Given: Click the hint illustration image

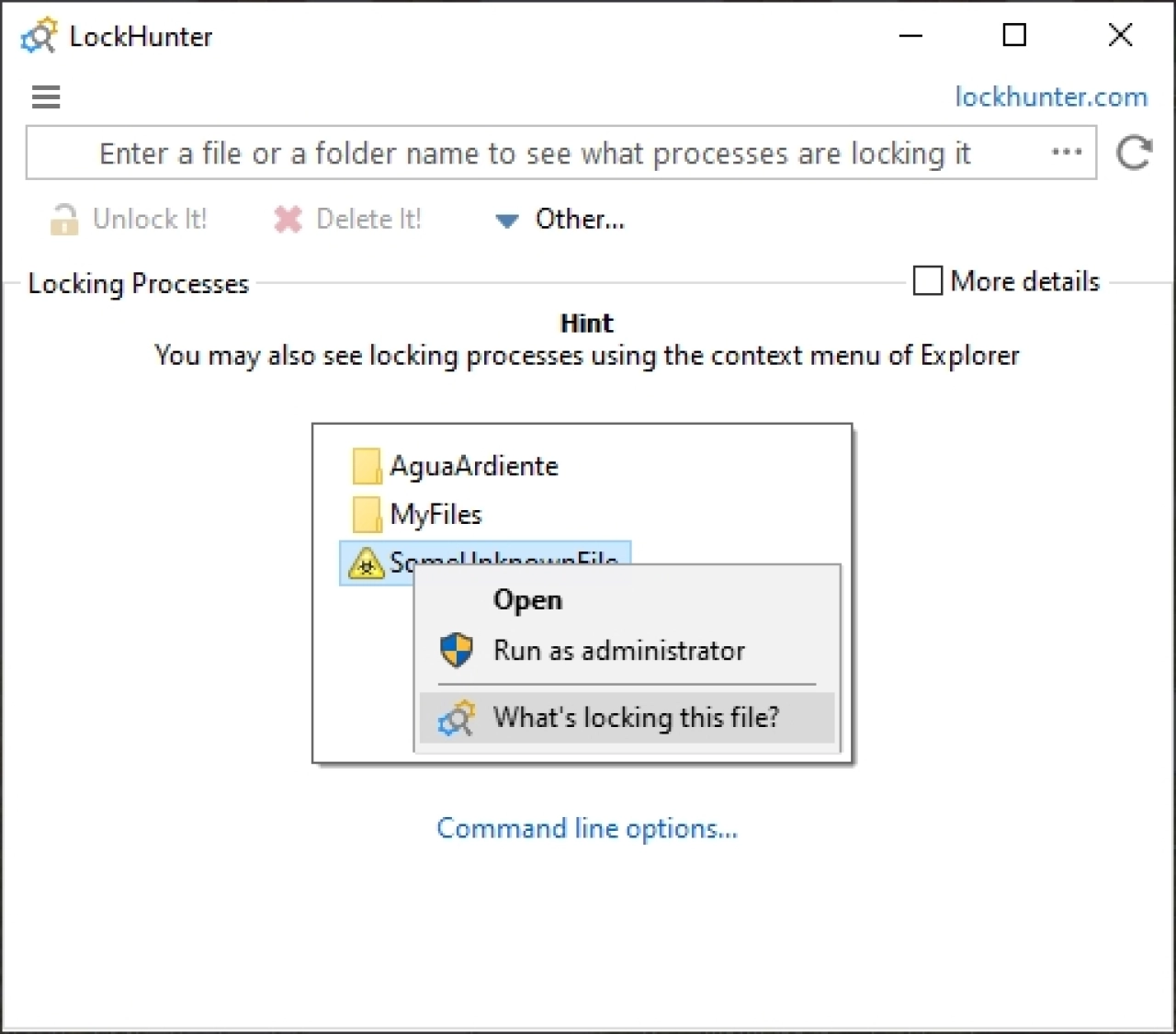Looking at the screenshot, I should pos(582,594).
